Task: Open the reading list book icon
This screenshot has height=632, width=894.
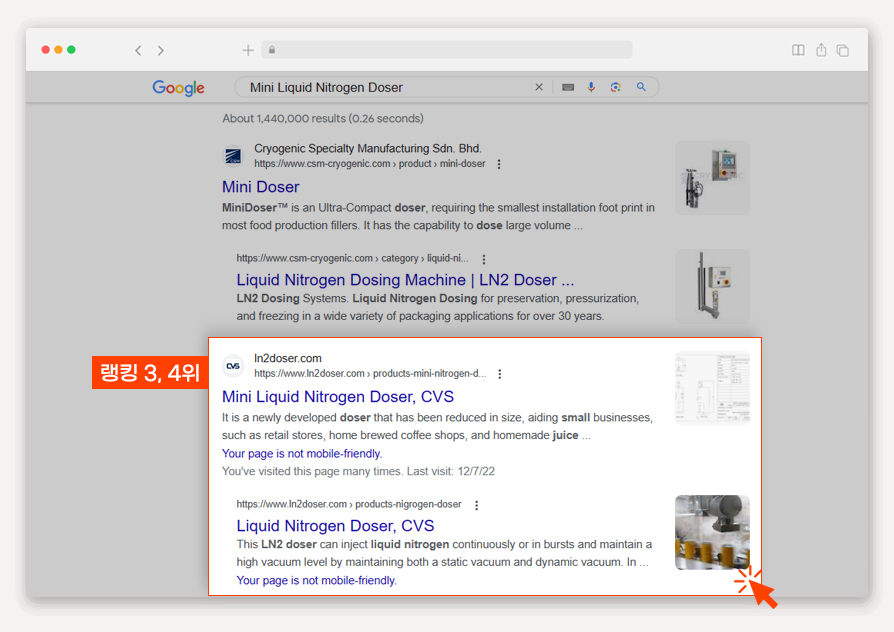Action: (x=798, y=50)
